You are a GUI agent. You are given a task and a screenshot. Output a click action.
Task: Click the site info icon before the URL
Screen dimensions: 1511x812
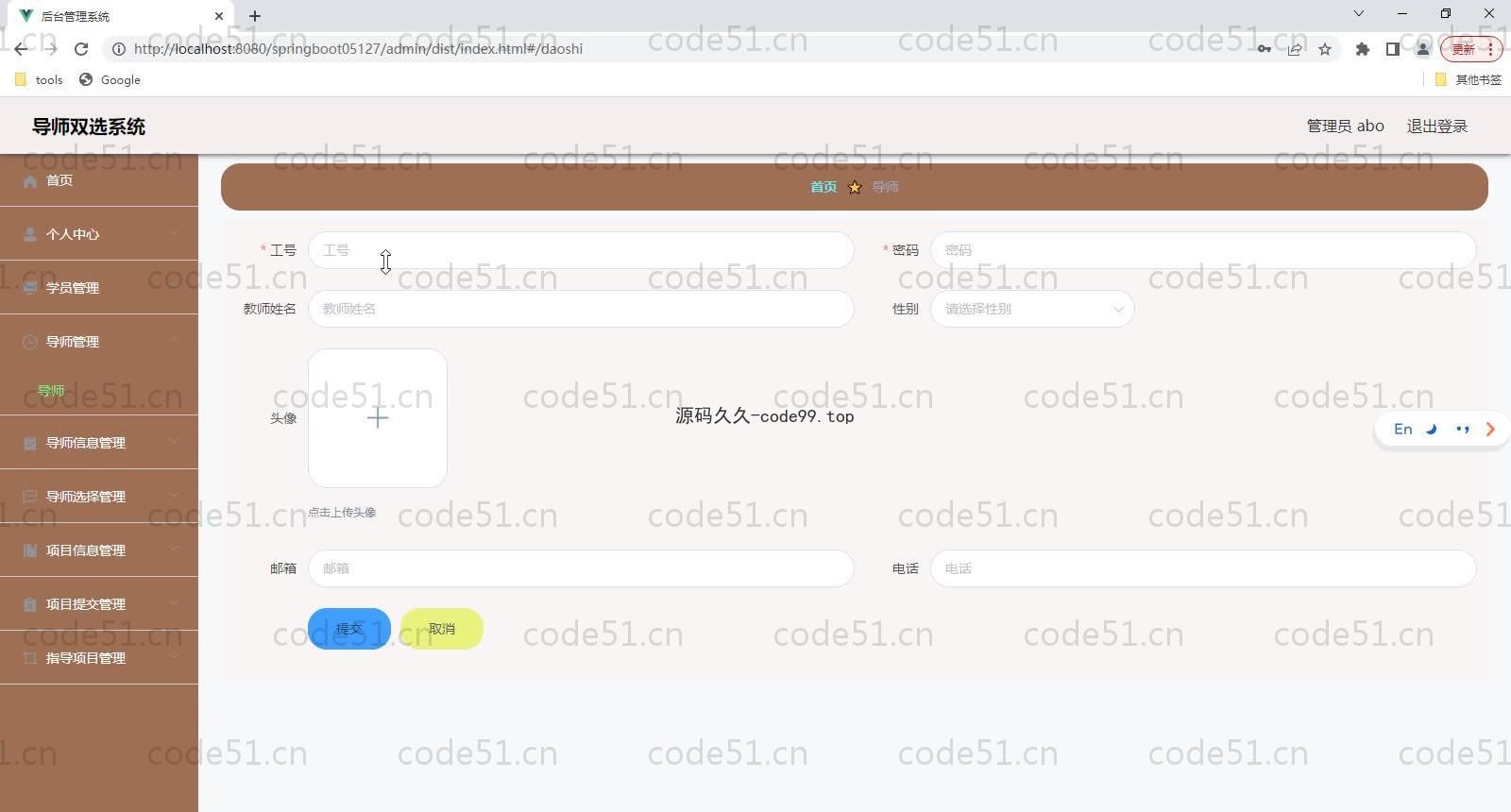click(x=119, y=49)
